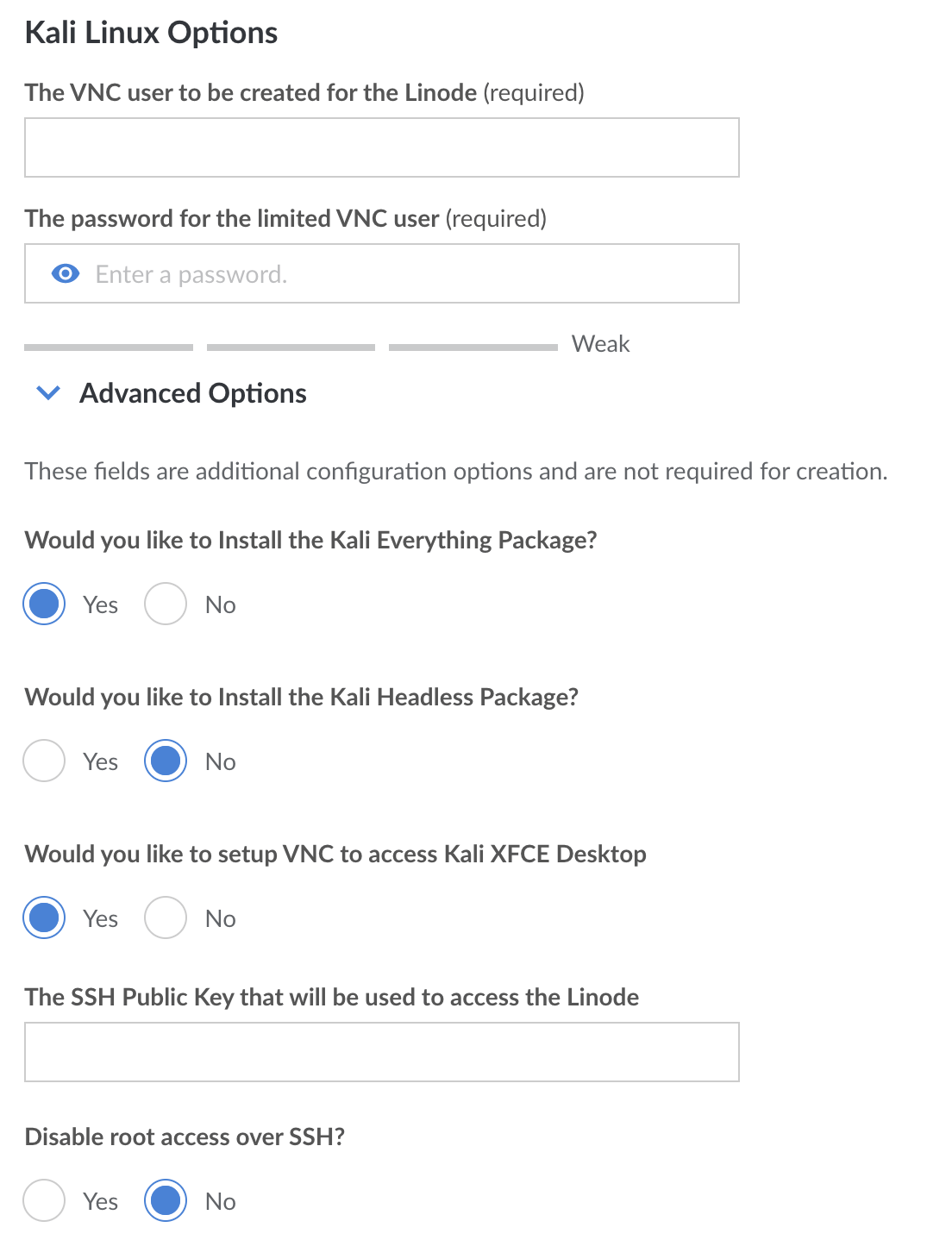
Task: Select Yes for Kali Everything Package
Action: tap(44, 604)
